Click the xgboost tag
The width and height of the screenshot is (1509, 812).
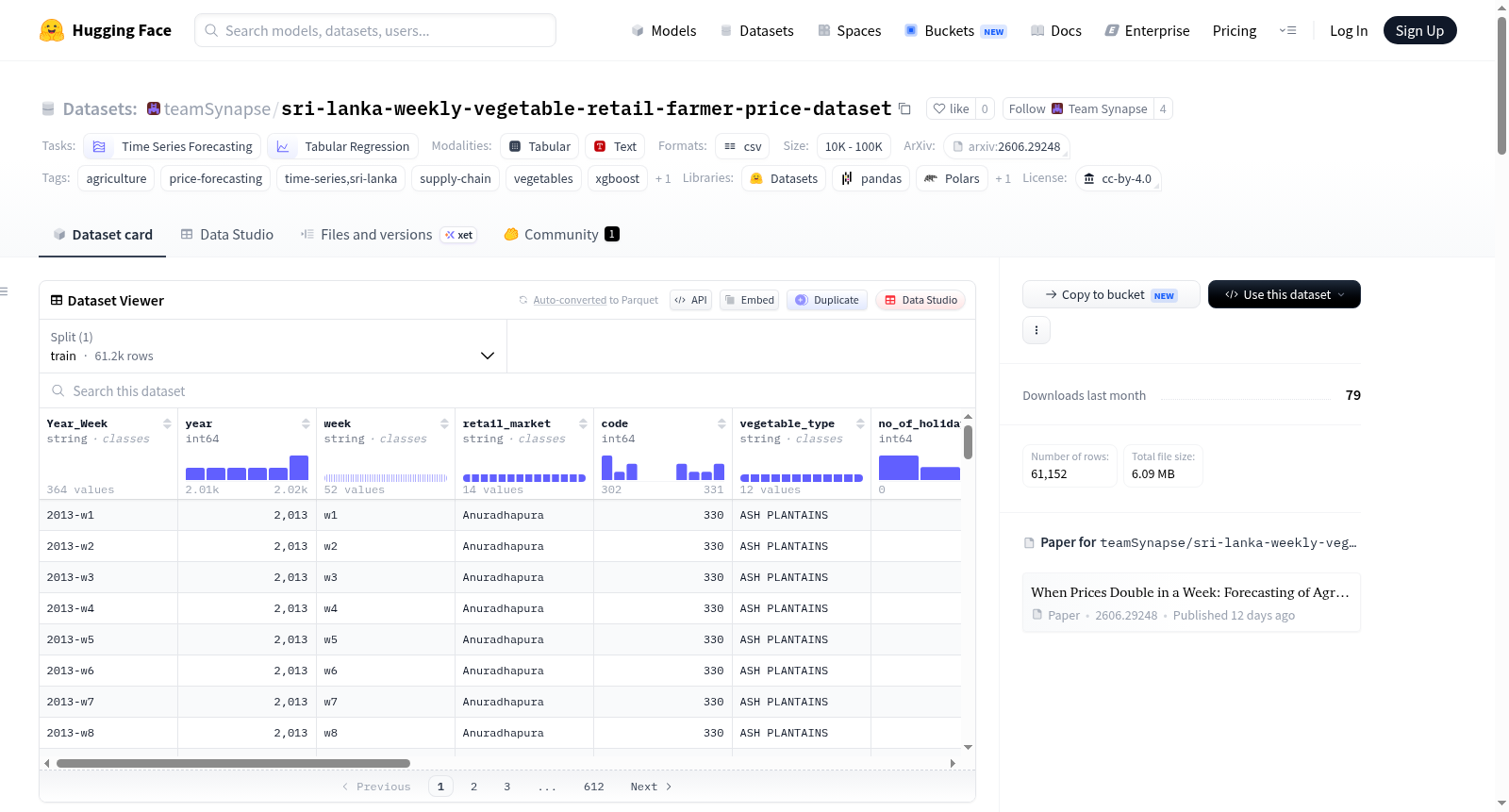tap(618, 178)
